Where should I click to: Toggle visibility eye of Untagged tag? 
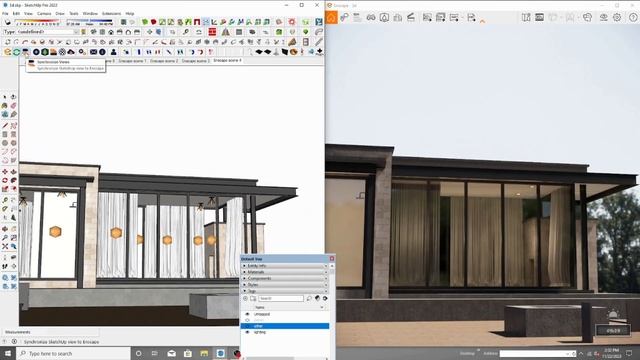click(247, 314)
